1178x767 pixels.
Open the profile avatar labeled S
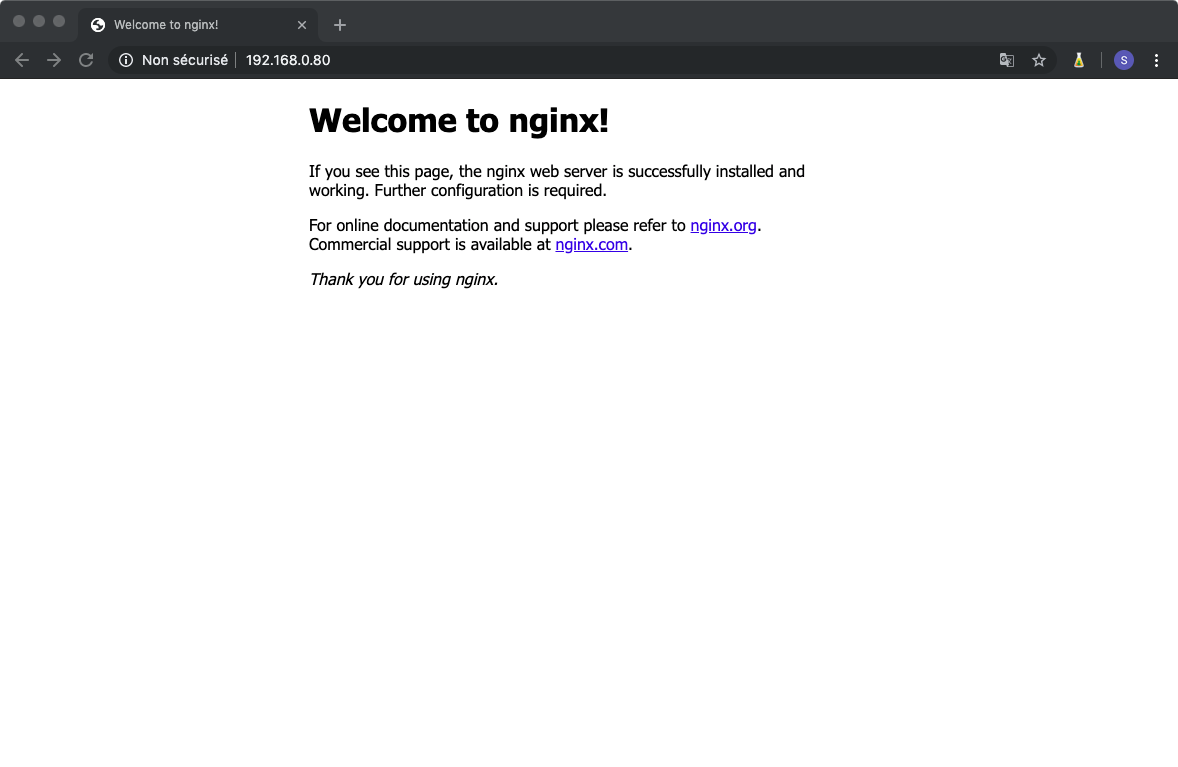pyautogui.click(x=1124, y=60)
